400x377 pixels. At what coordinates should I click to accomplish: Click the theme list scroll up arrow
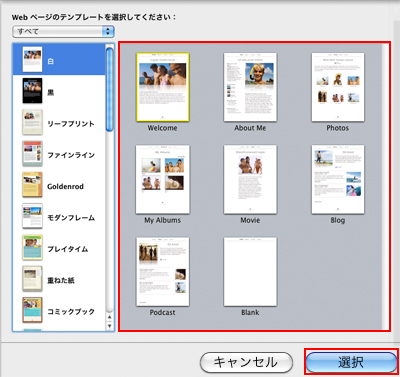pyautogui.click(x=110, y=317)
